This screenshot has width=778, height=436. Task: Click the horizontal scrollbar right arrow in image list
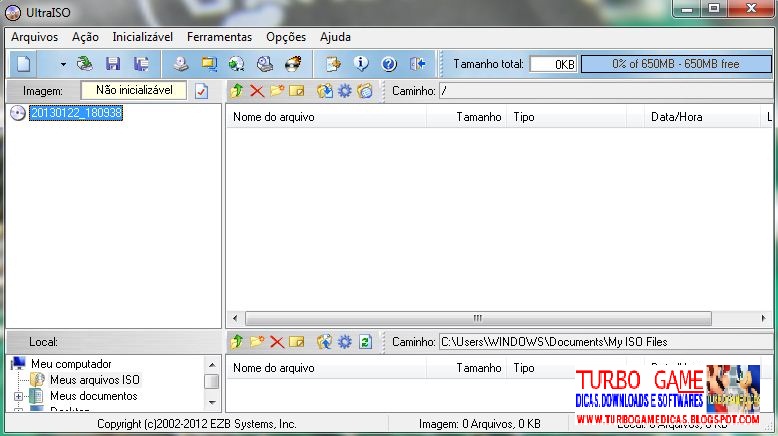point(763,318)
